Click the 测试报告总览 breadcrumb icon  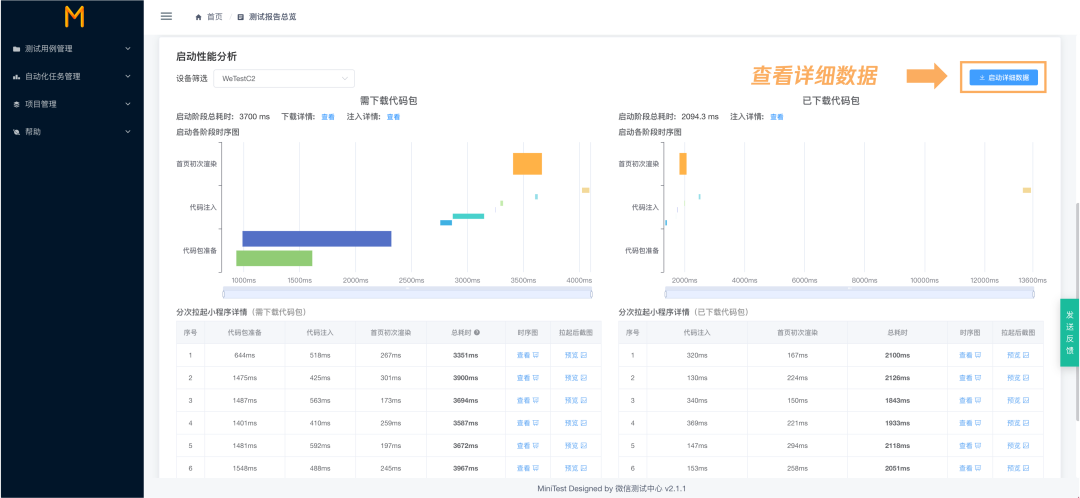[x=240, y=17]
